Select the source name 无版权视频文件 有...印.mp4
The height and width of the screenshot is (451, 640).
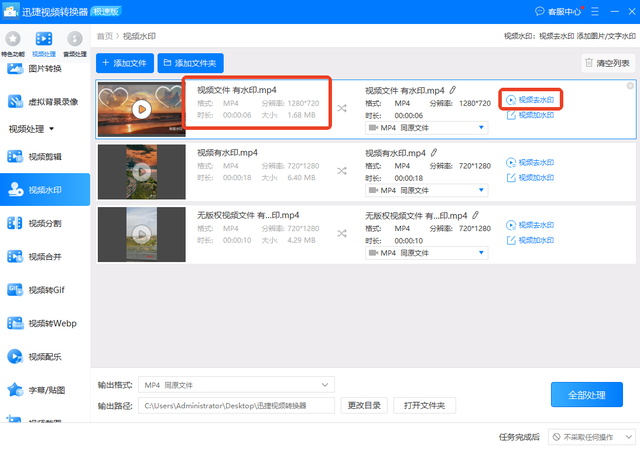pyautogui.click(x=248, y=215)
